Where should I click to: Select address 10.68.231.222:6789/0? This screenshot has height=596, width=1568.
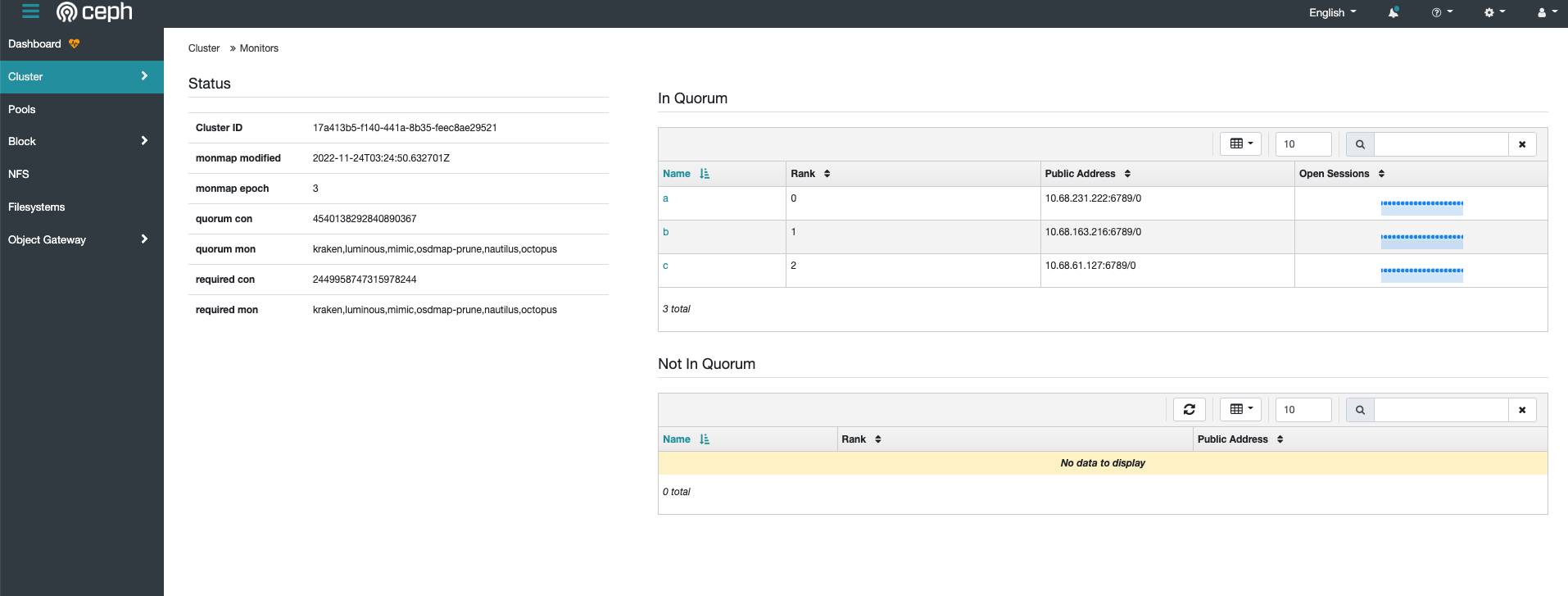1093,198
